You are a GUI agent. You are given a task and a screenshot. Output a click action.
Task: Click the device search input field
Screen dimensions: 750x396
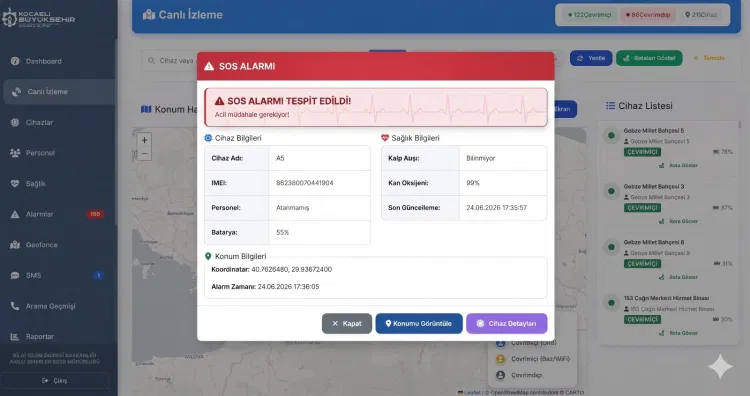[x=169, y=61]
